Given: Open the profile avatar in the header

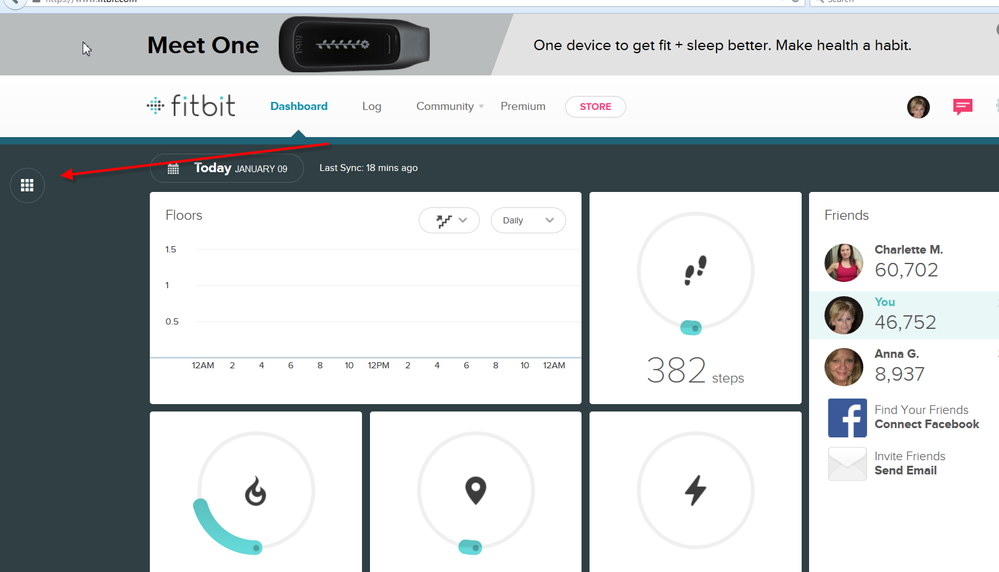Looking at the screenshot, I should tap(918, 107).
